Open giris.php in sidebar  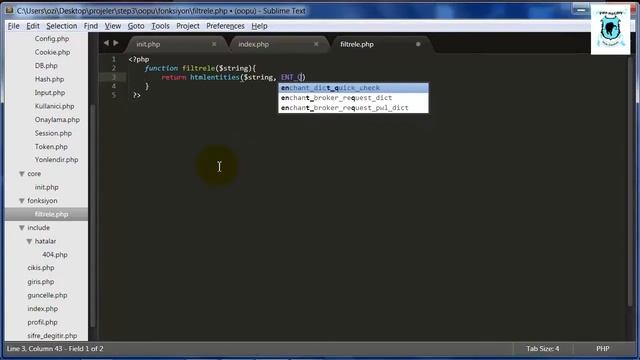40,282
